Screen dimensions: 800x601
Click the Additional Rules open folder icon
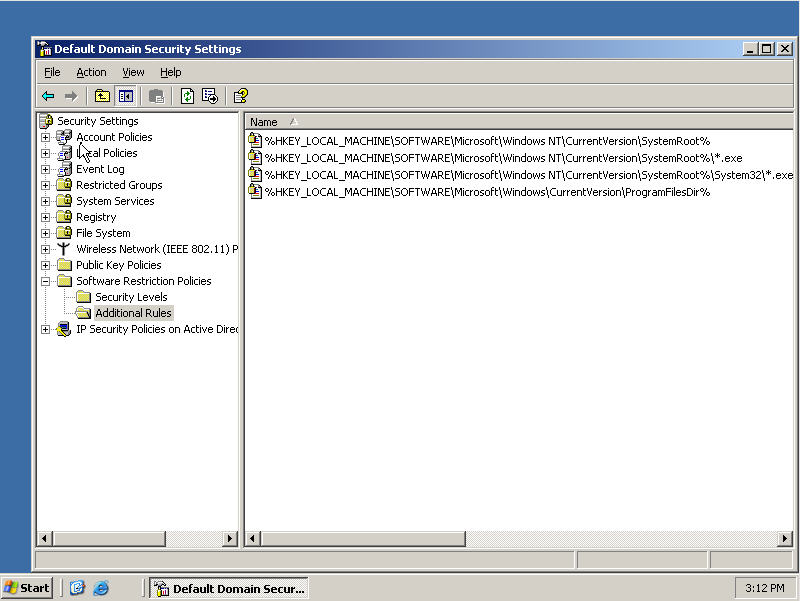(x=83, y=313)
